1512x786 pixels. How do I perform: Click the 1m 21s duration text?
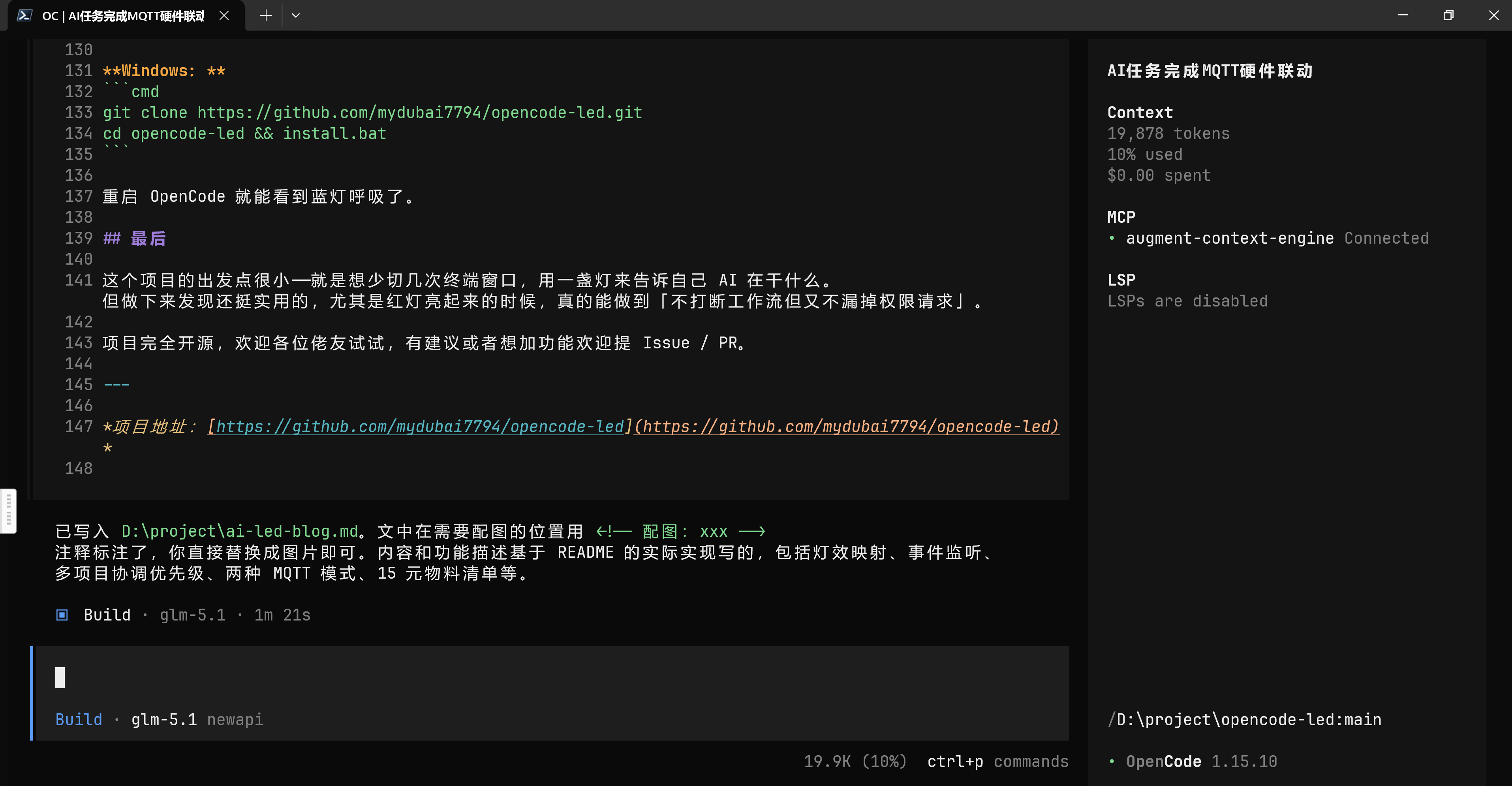pyautogui.click(x=282, y=615)
